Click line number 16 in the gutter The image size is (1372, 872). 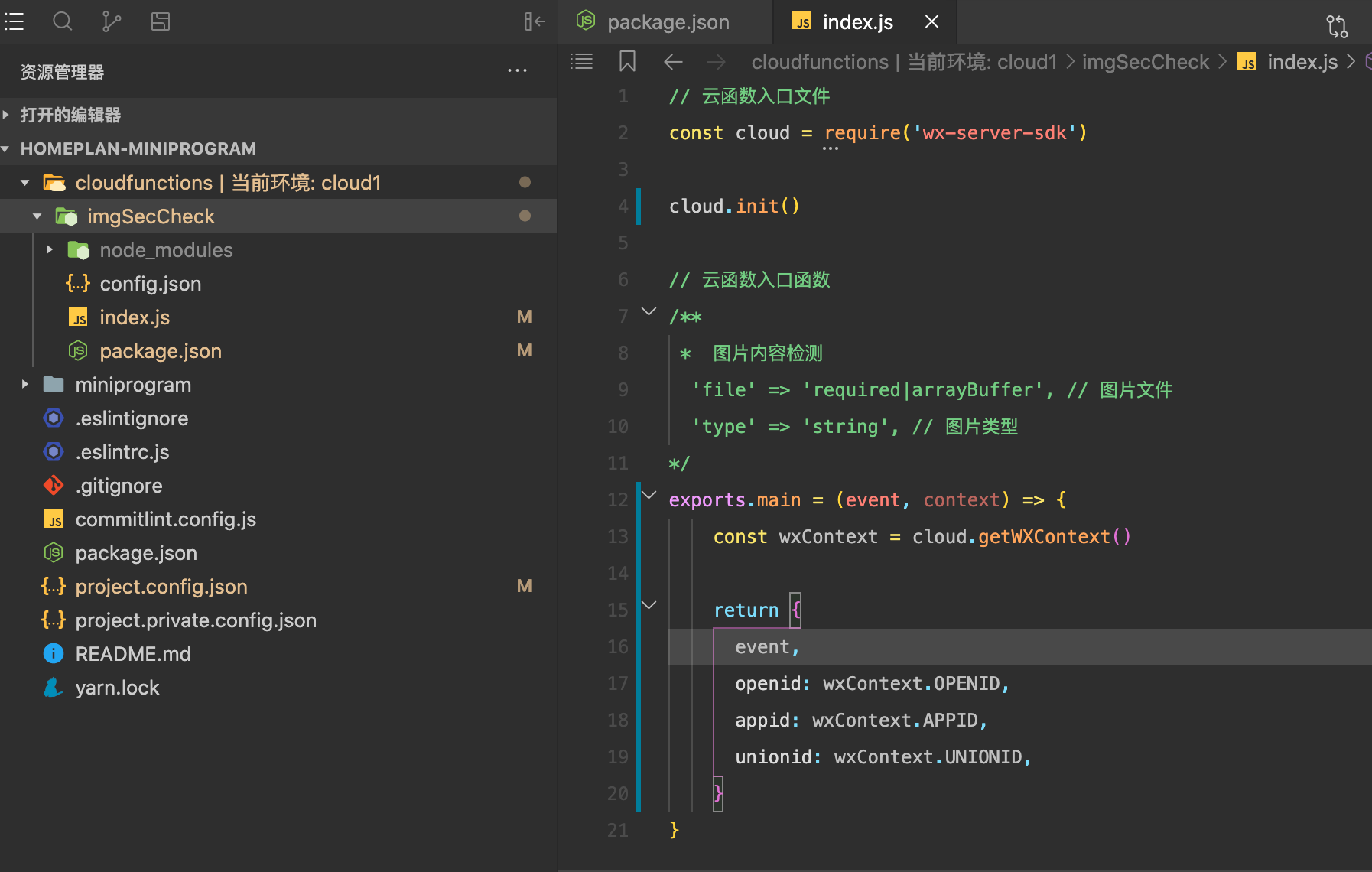pyautogui.click(x=618, y=647)
